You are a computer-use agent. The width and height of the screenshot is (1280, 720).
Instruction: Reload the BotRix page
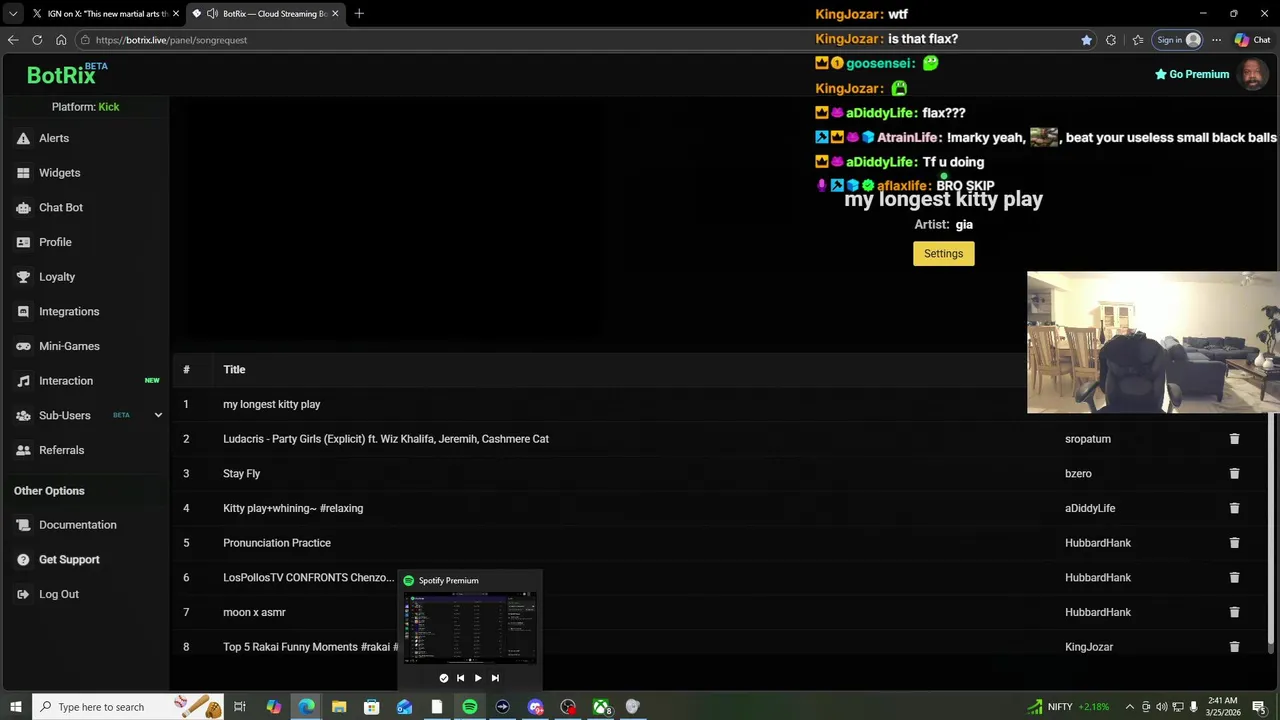click(37, 40)
